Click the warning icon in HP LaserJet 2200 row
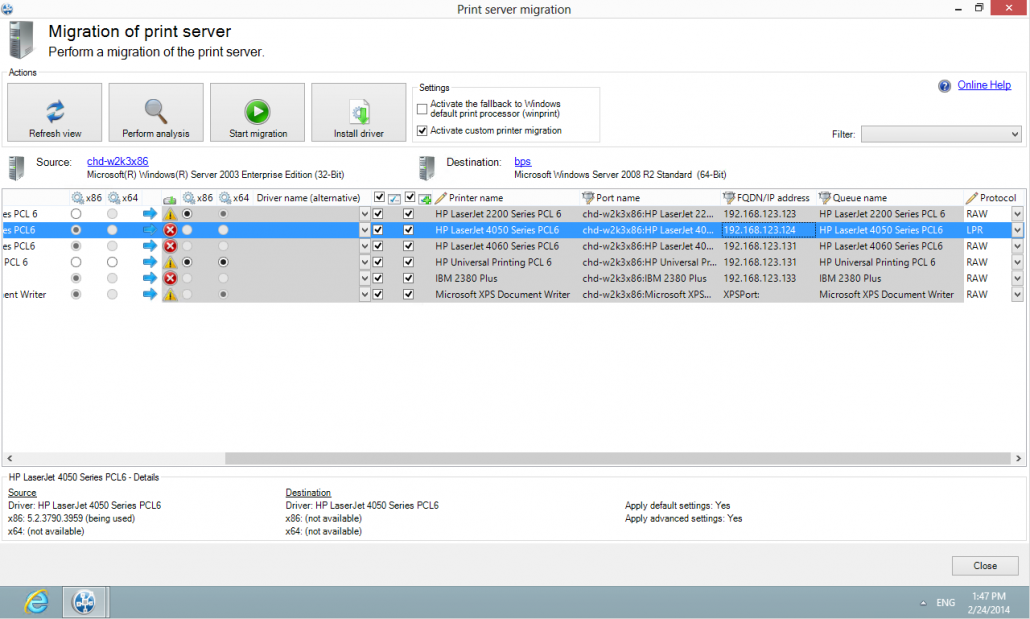 170,214
